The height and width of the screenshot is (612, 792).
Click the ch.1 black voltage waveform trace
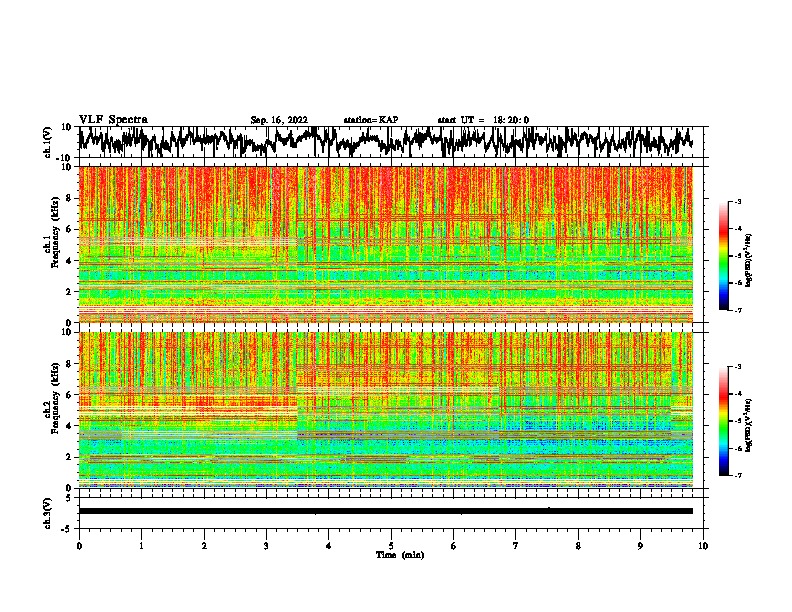(385, 141)
